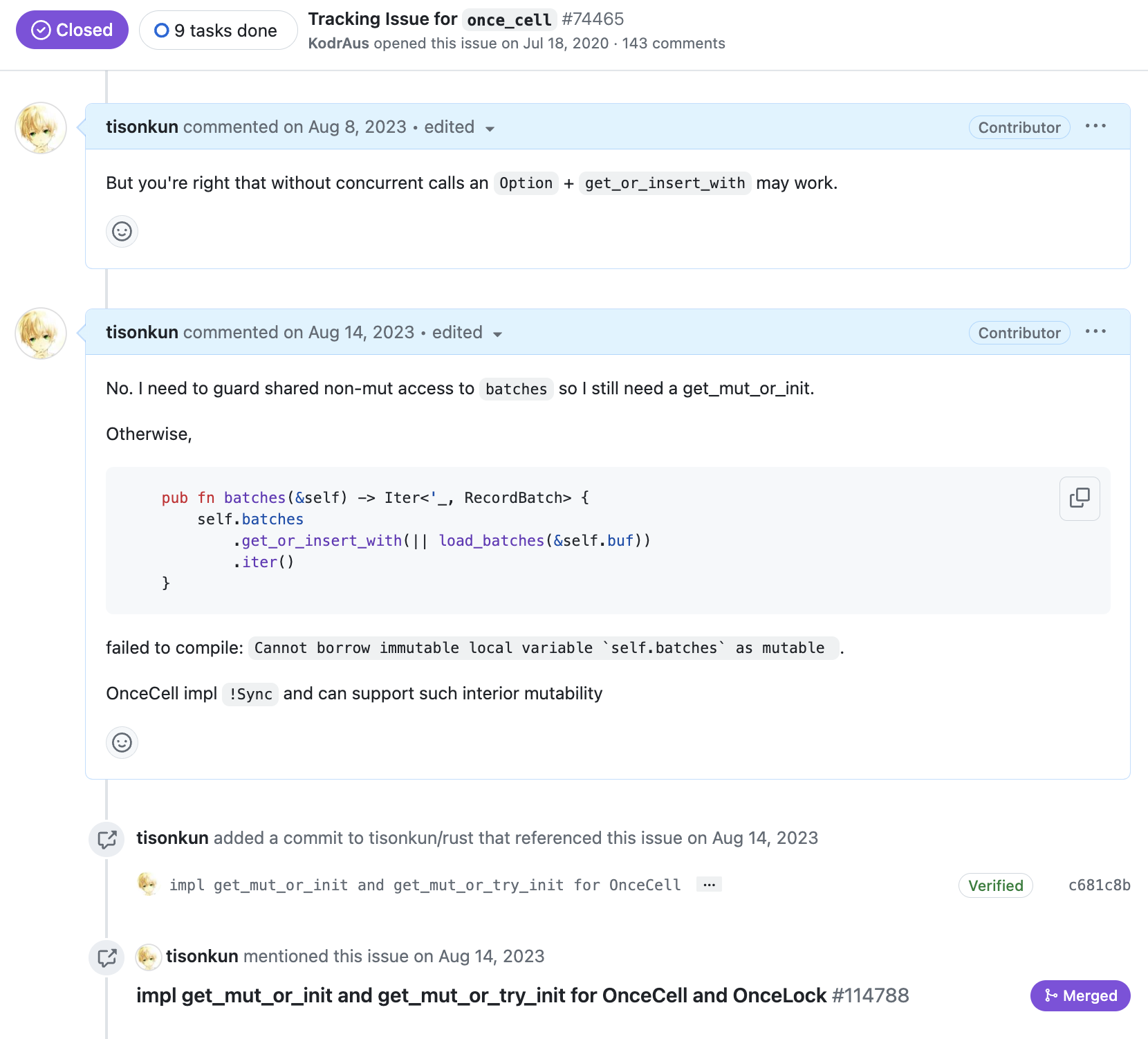This screenshot has height=1039, width=1148.
Task: Open options menu on Aug 14 comment
Action: tap(1095, 332)
